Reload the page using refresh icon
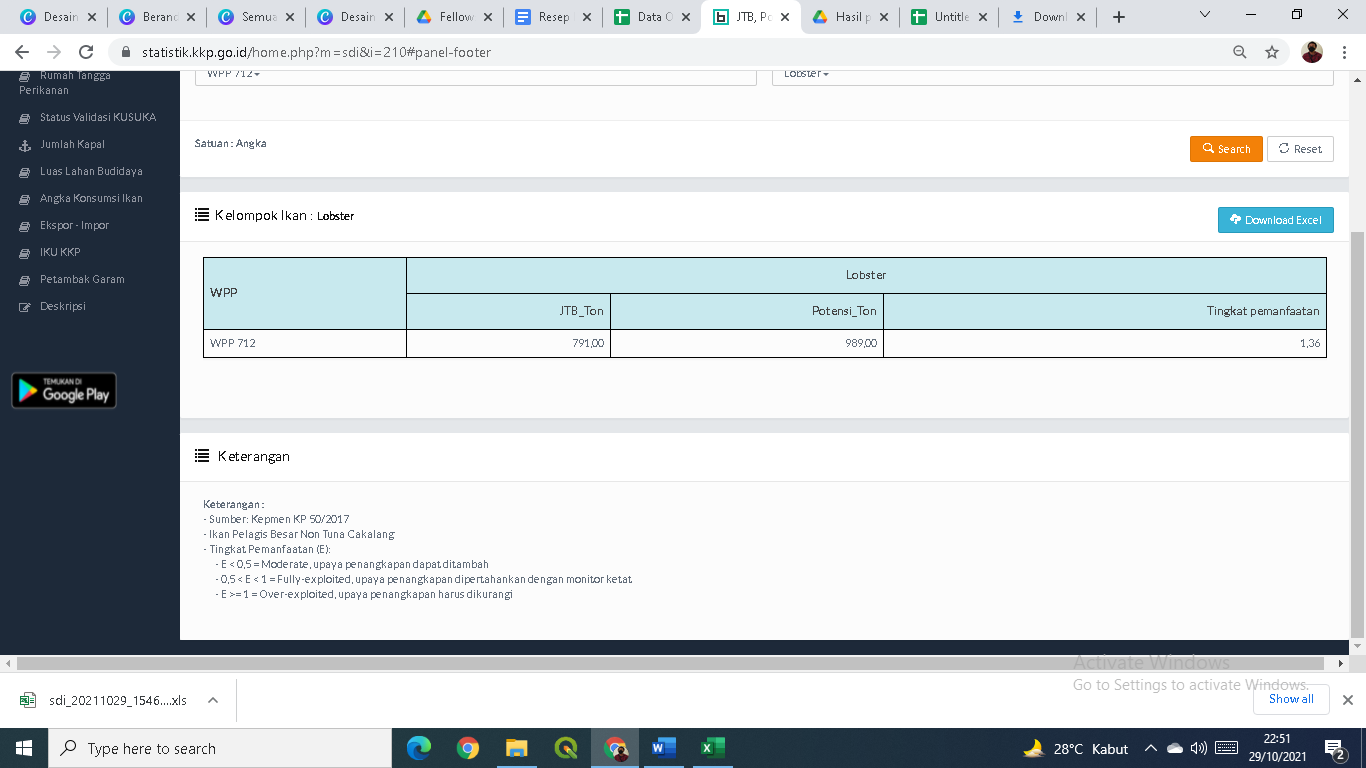 click(x=86, y=52)
